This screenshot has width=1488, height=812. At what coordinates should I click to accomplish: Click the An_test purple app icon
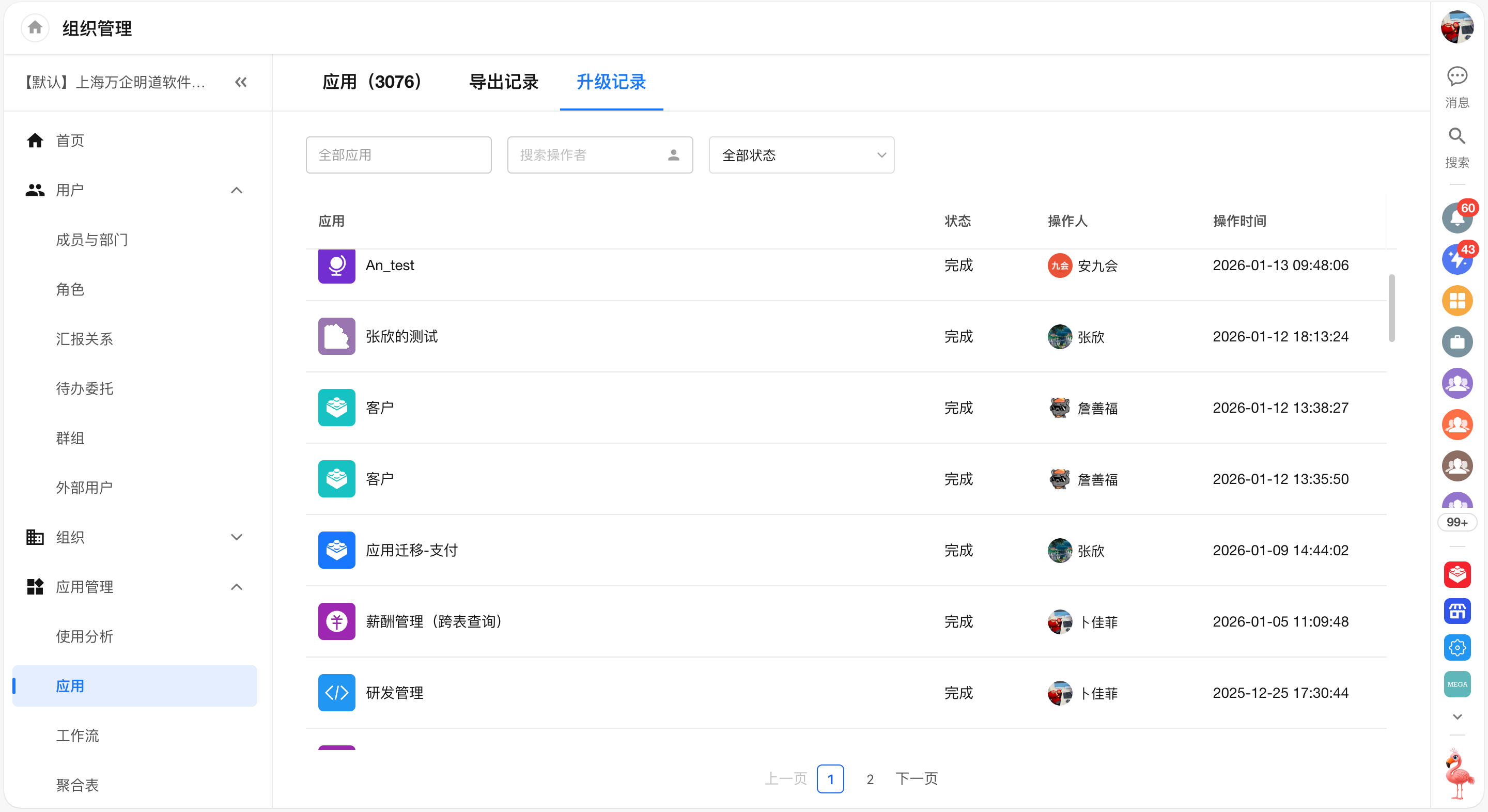[x=336, y=266]
